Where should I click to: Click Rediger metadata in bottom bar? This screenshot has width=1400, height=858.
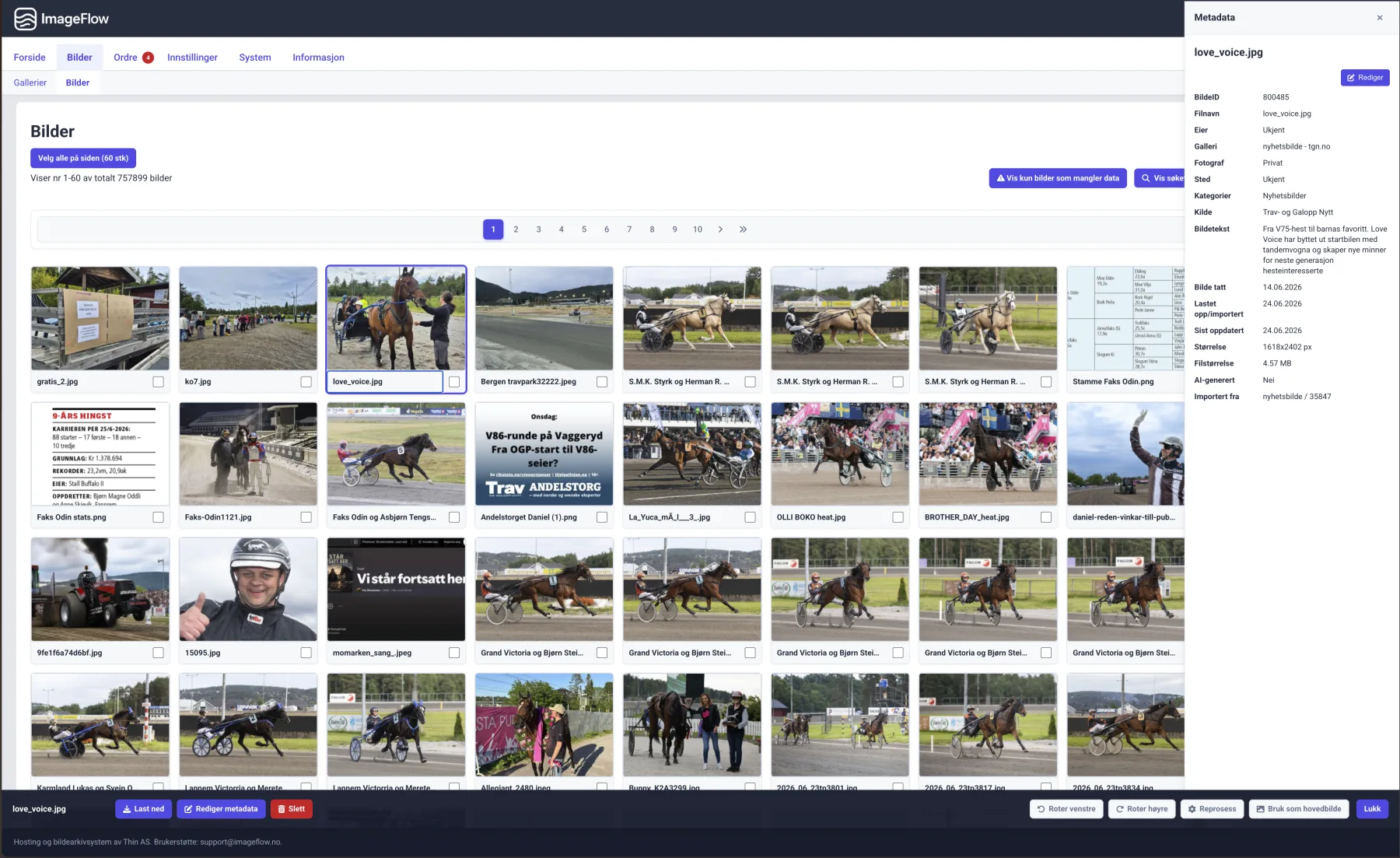tap(221, 809)
